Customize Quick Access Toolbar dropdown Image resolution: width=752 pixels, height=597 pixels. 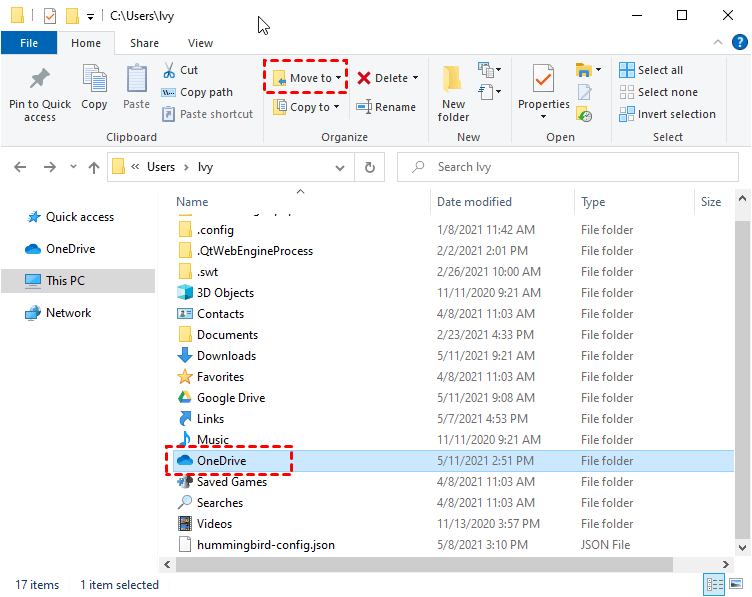90,17
